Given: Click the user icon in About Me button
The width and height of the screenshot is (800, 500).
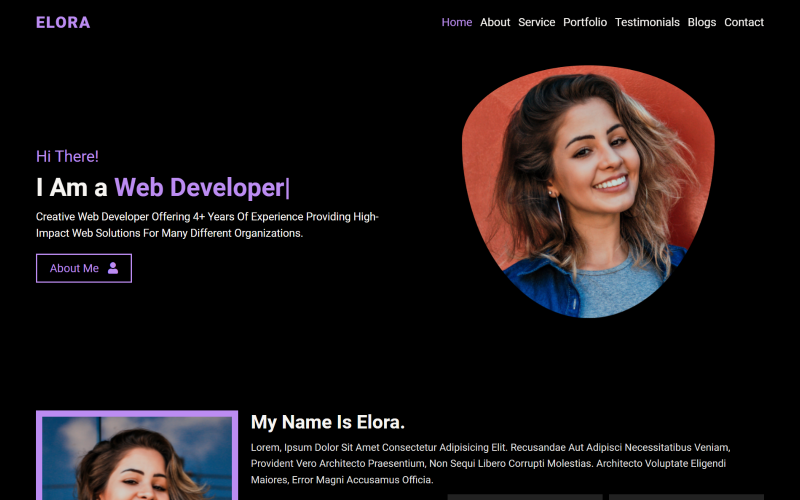Looking at the screenshot, I should [113, 268].
